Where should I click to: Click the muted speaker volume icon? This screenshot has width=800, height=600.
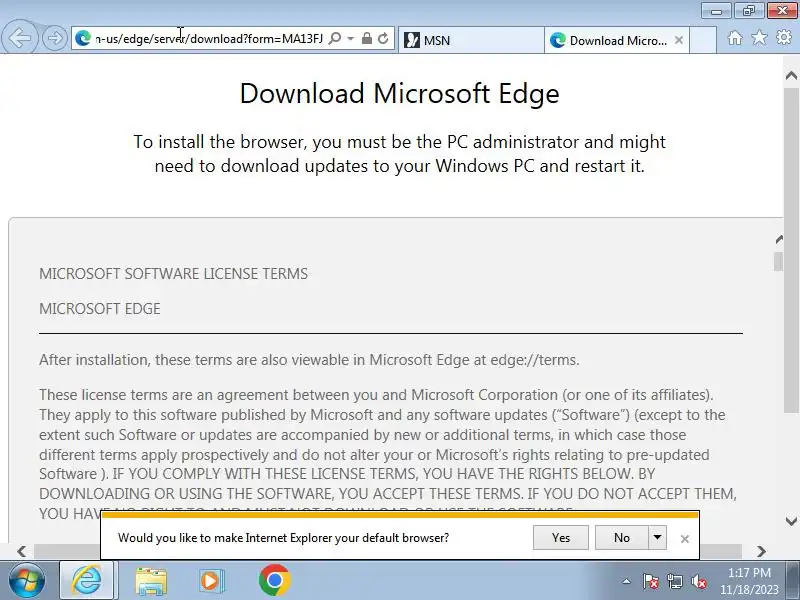[x=698, y=581]
